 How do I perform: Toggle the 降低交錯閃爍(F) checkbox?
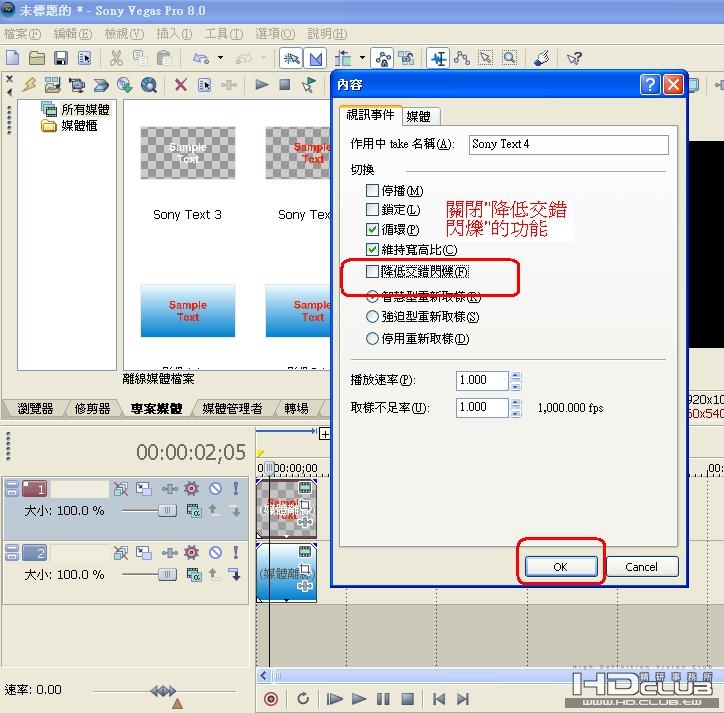pyautogui.click(x=372, y=272)
